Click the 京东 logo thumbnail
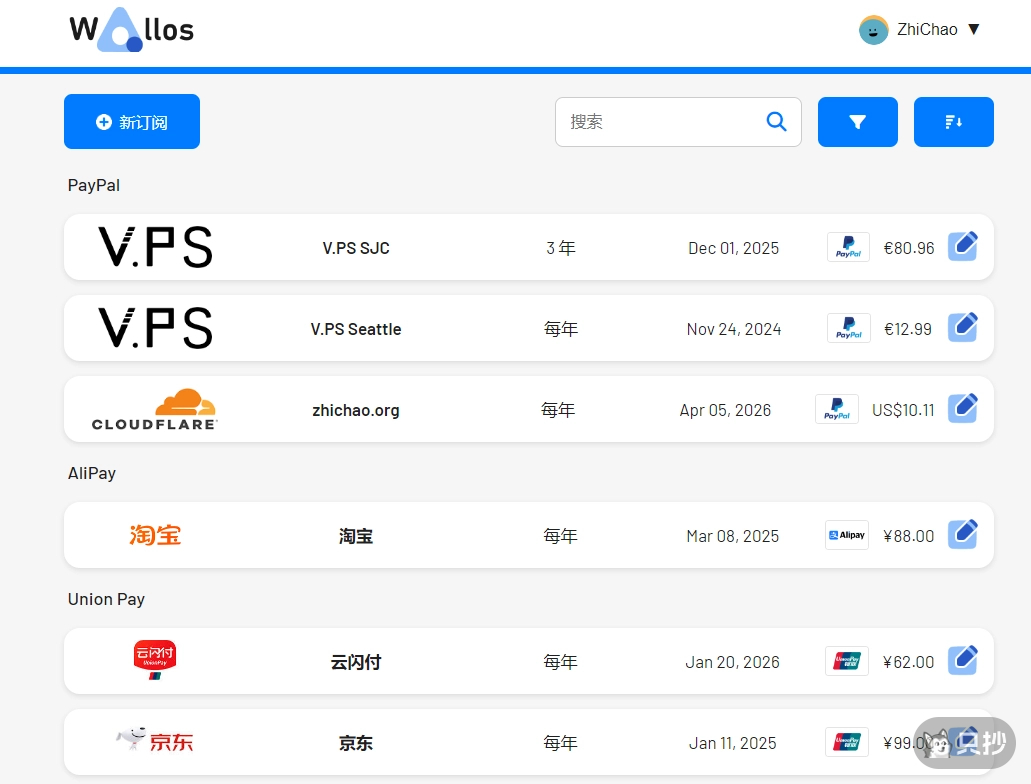The image size is (1031, 784). (155, 741)
